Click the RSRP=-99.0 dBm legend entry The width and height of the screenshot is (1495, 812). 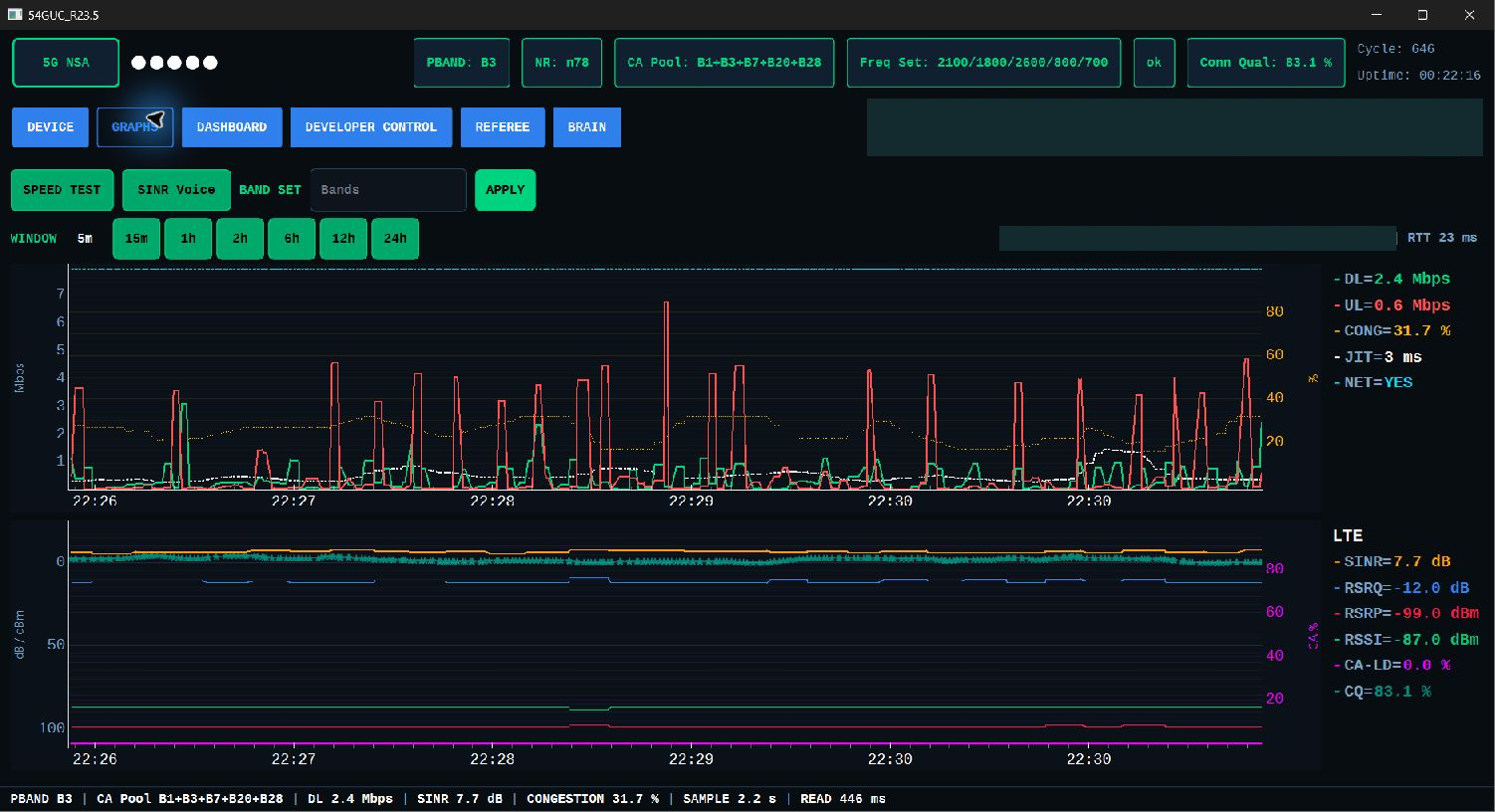1406,614
